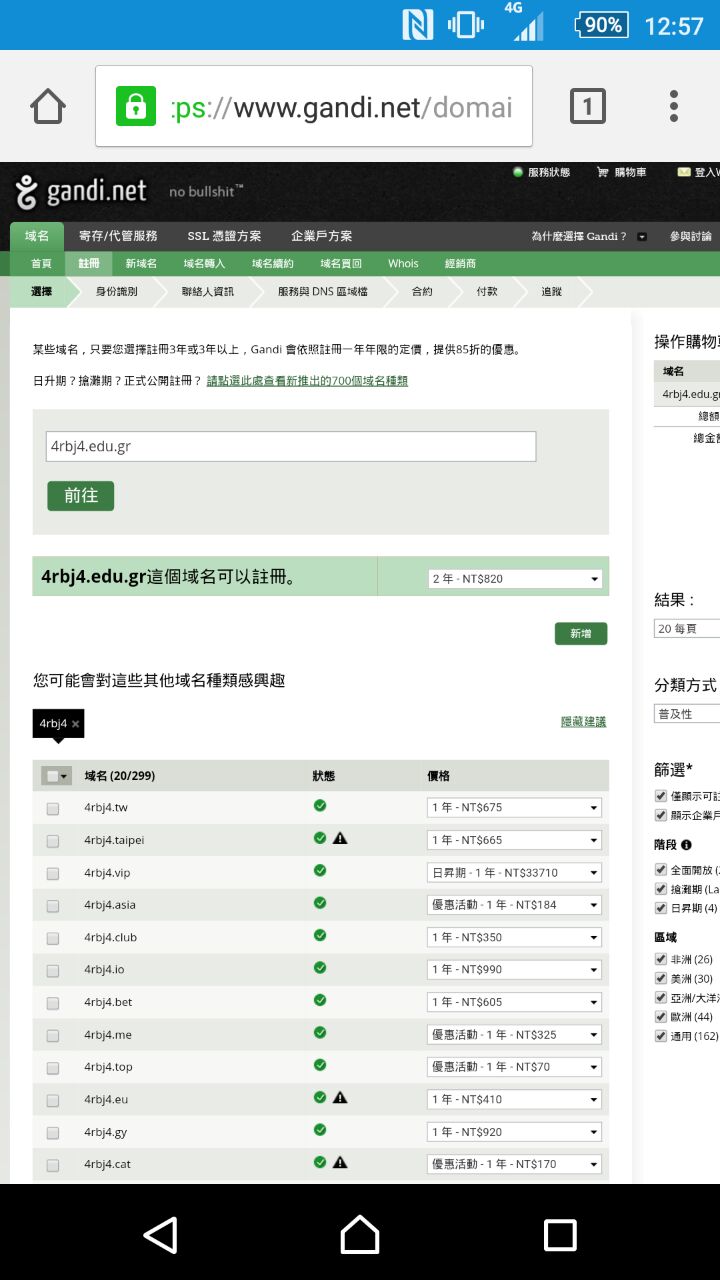Click the green check status for 4rbj4.top
The height and width of the screenshot is (1280, 720).
point(320,1064)
